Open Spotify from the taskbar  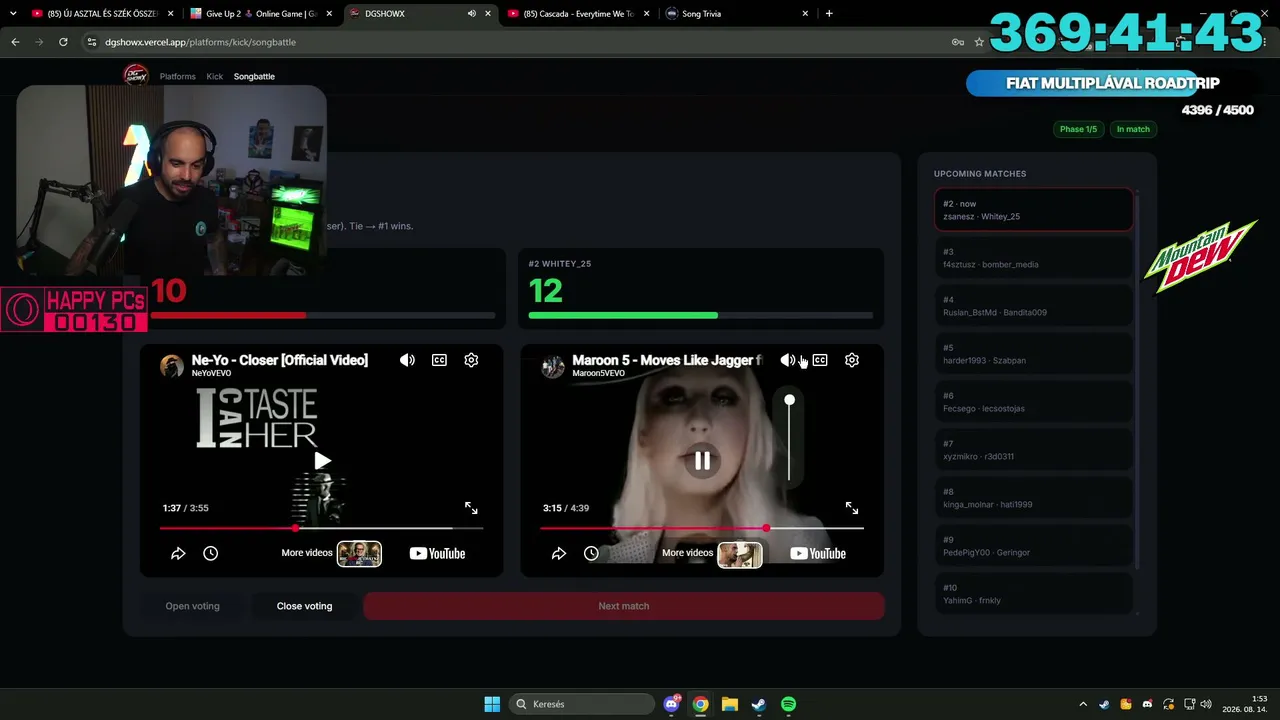coord(788,704)
